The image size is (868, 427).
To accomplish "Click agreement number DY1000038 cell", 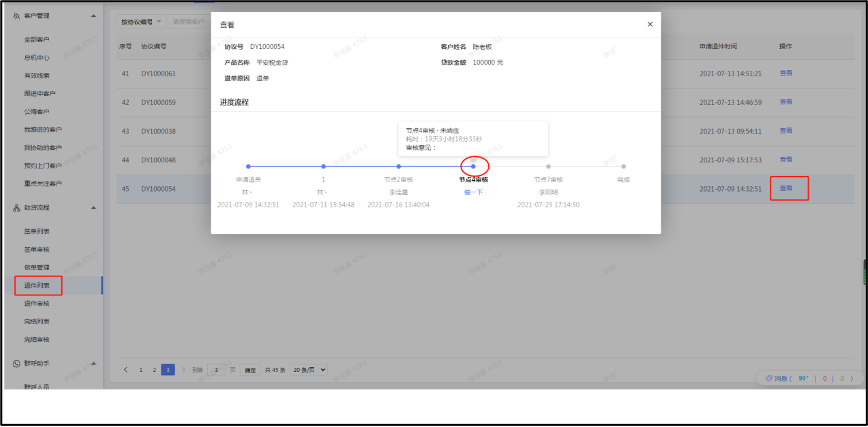I will pyautogui.click(x=158, y=131).
